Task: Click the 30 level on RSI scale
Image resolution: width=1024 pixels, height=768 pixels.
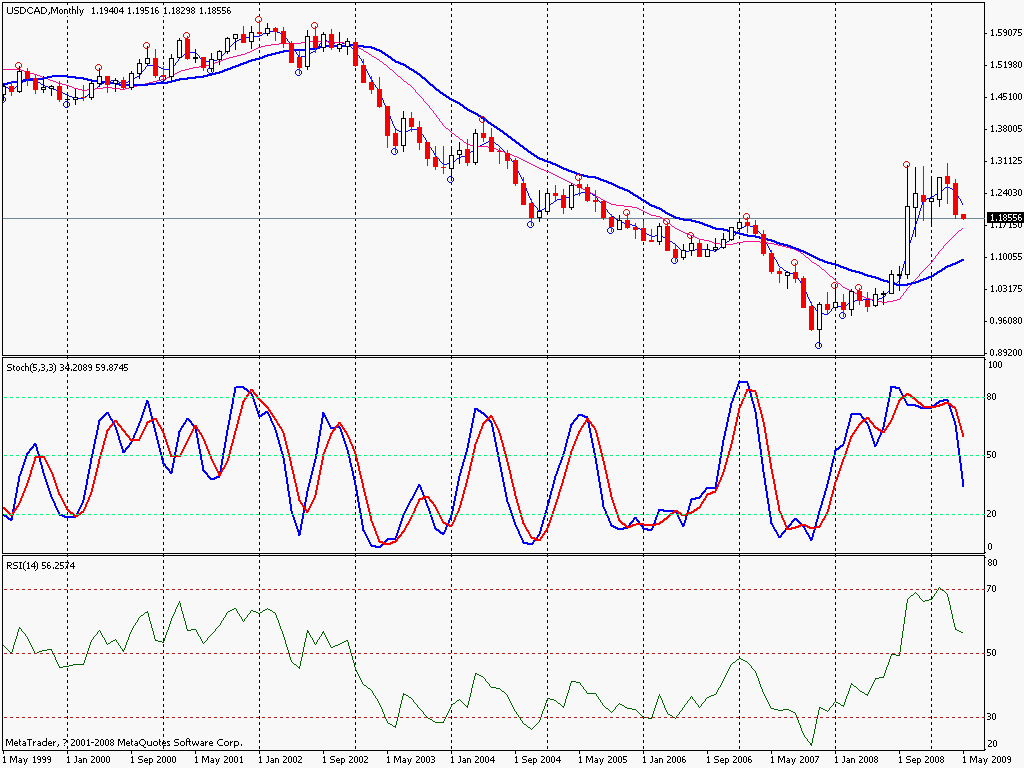Action: [x=992, y=717]
